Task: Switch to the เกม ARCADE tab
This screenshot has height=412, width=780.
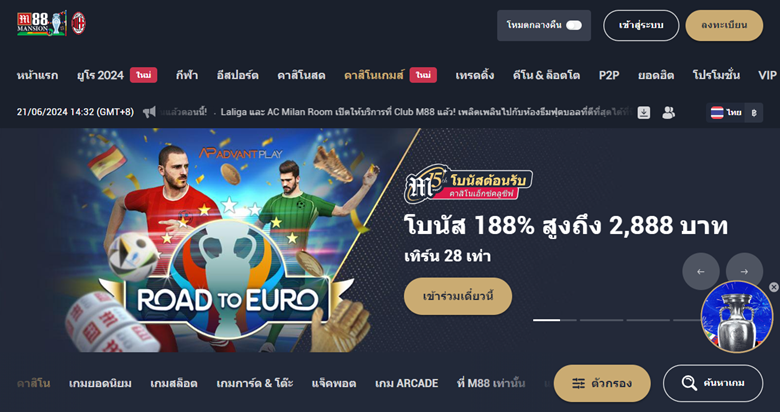Action: click(x=406, y=384)
